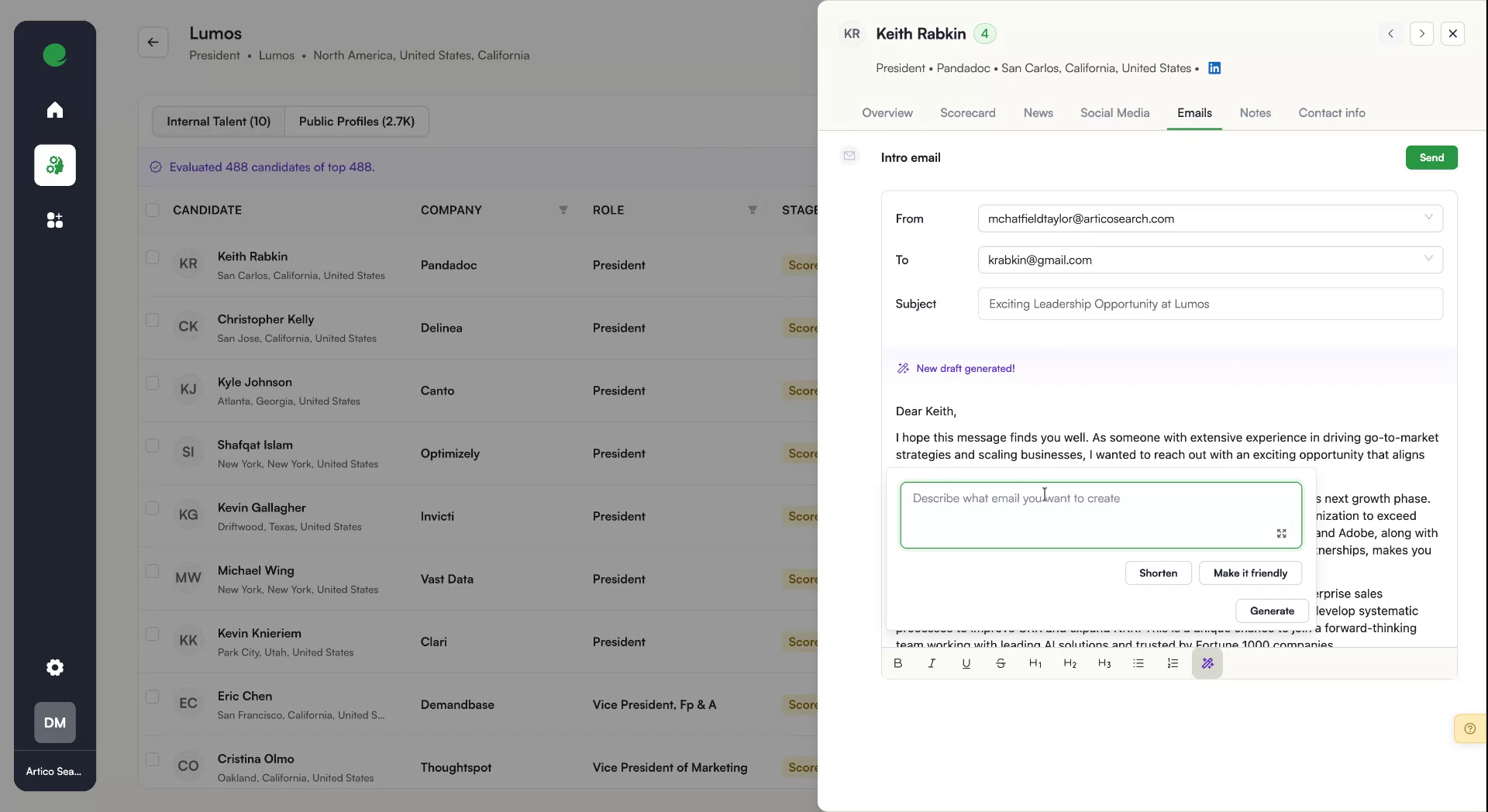
Task: Send the intro email
Action: pyautogui.click(x=1431, y=157)
